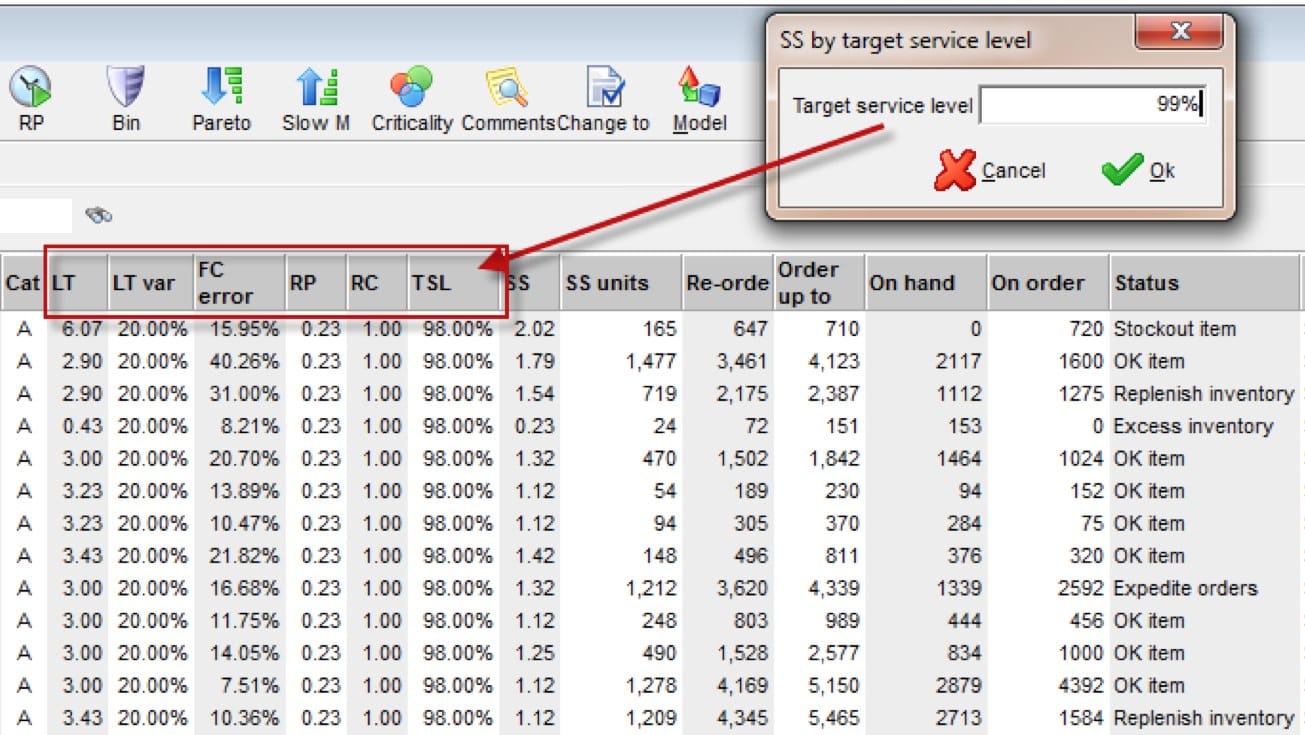Click the FC error value 7.51%
This screenshot has width=1305, height=735.
(x=250, y=686)
